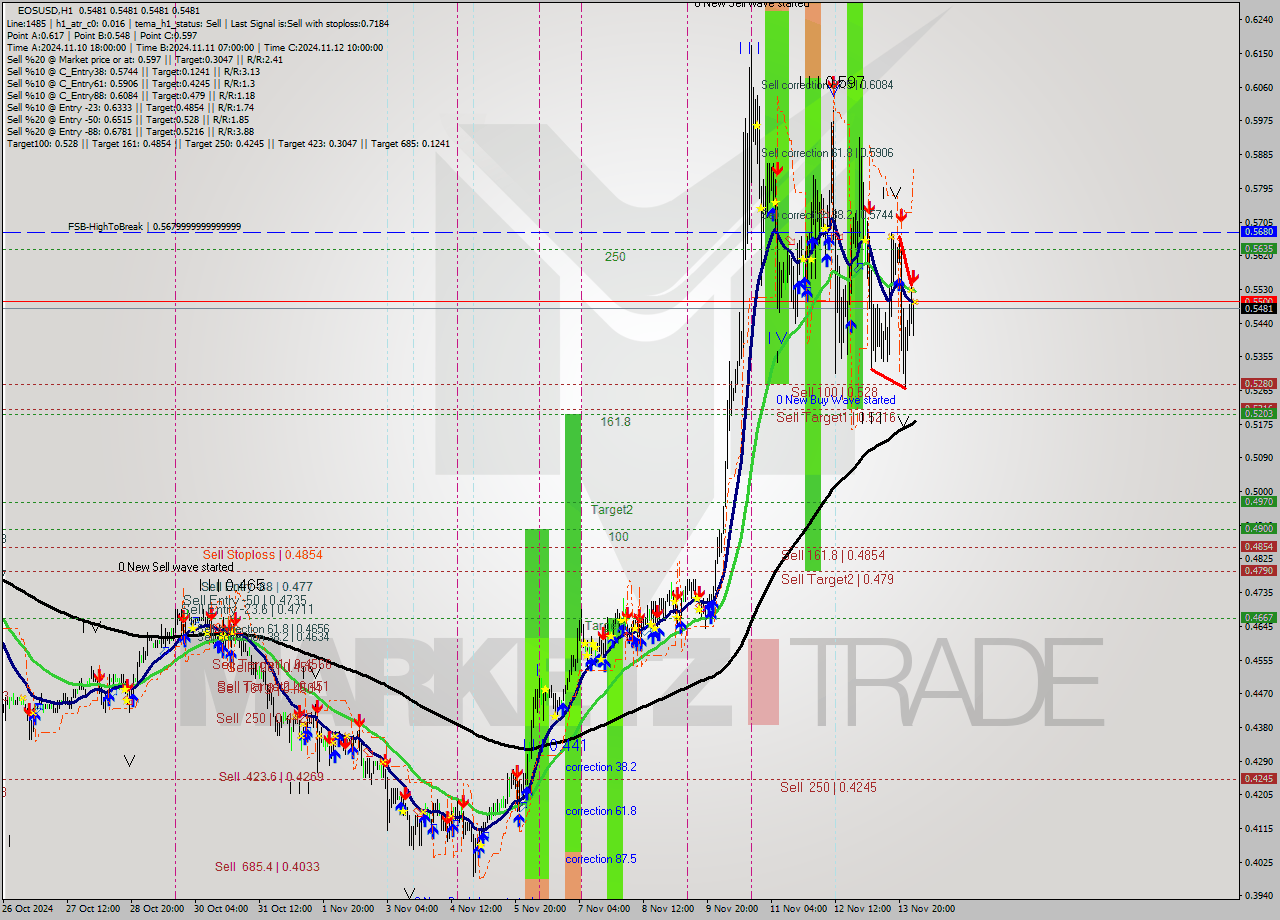The height and width of the screenshot is (920, 1280).
Task: Click the 0.597 peak price label
Action: [845, 82]
